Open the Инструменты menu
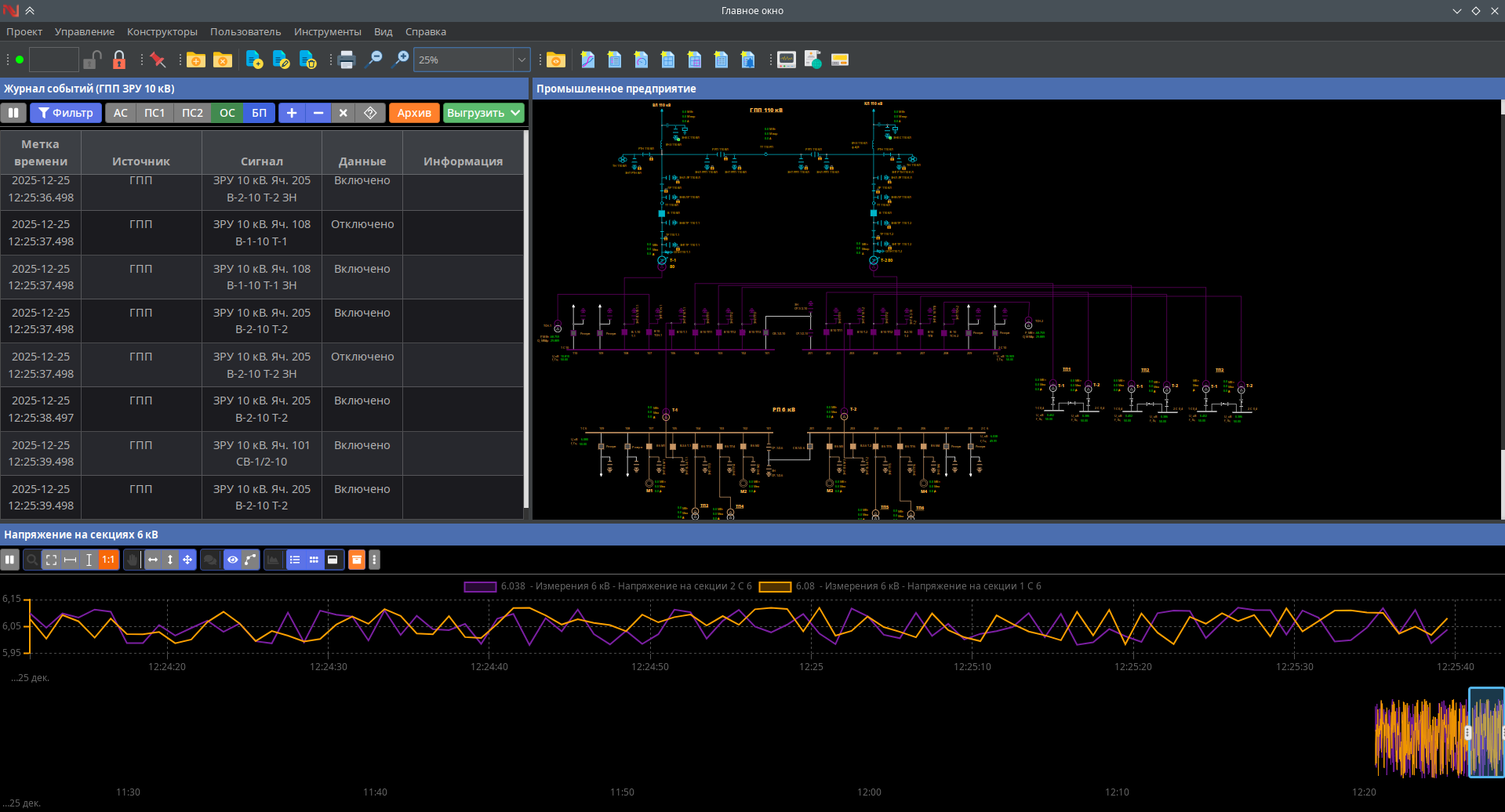 328,31
